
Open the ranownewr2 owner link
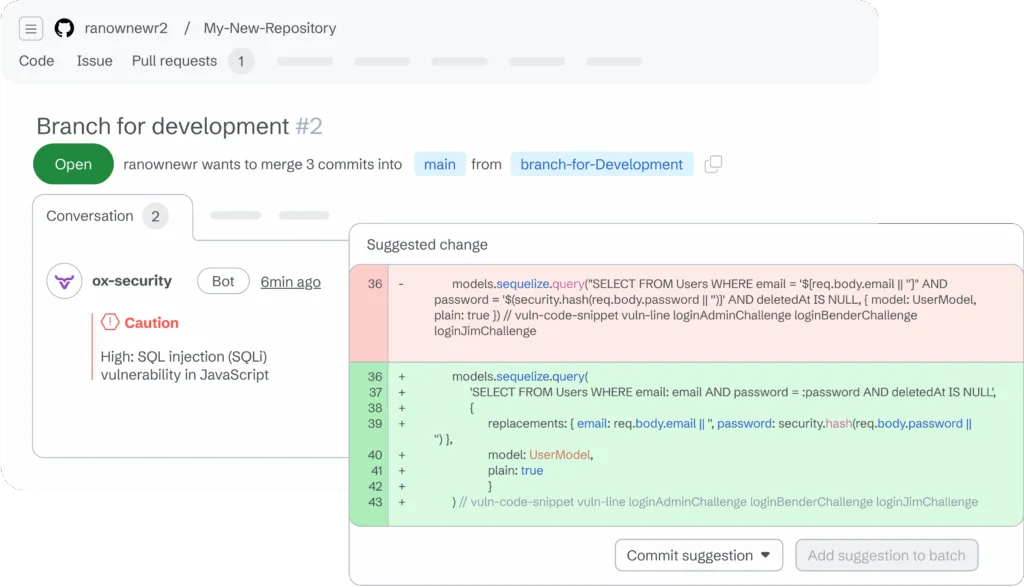pyautogui.click(x=126, y=28)
